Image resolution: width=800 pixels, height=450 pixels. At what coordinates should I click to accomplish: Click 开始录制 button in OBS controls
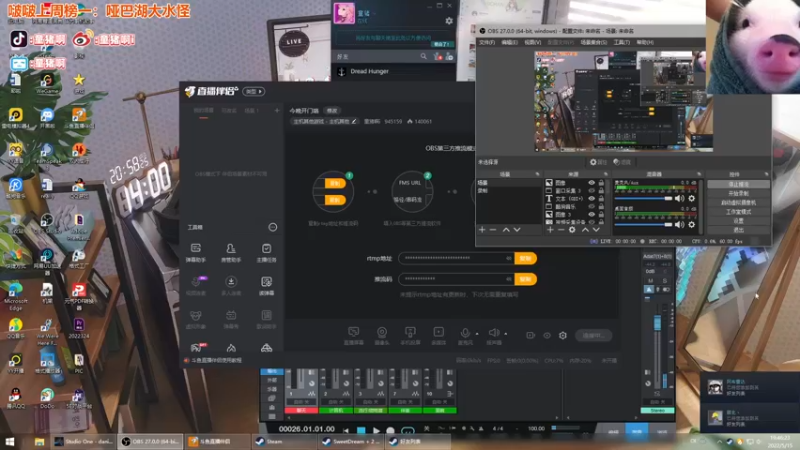(x=738, y=193)
